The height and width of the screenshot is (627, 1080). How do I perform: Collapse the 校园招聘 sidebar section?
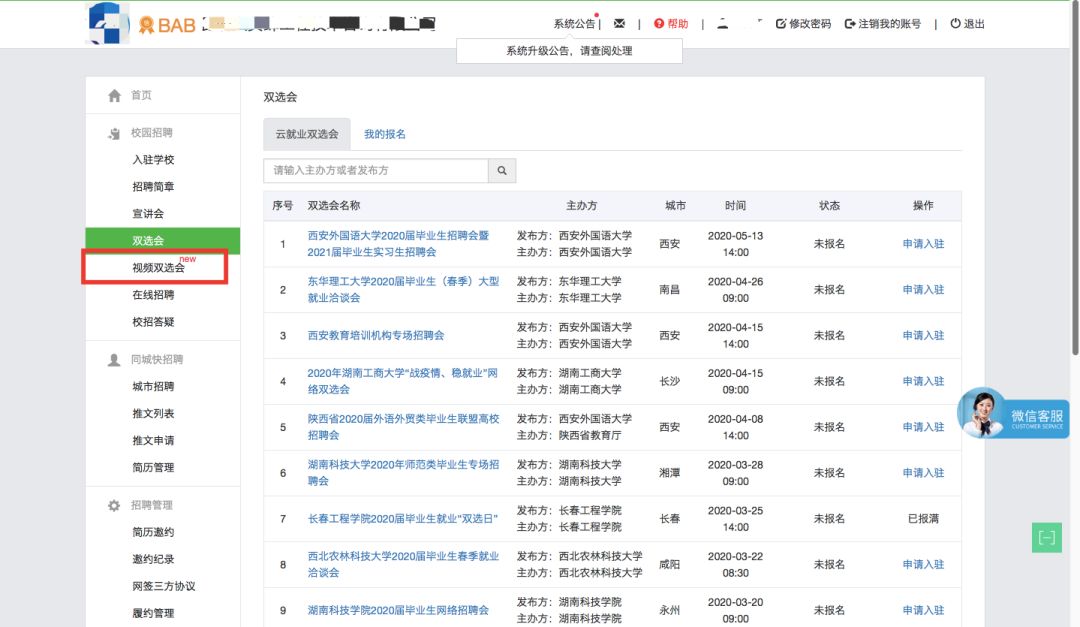click(151, 133)
